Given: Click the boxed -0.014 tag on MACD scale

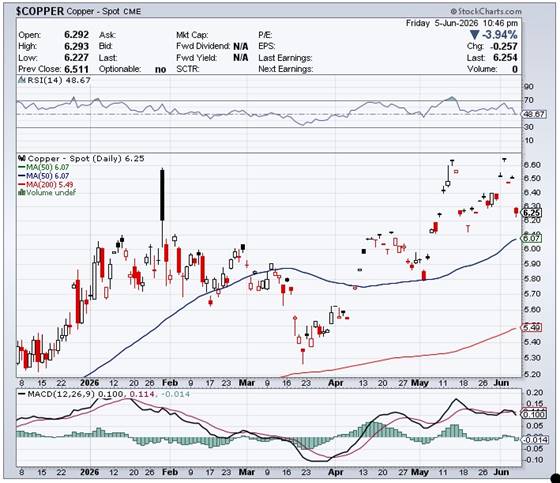Looking at the screenshot, I should coord(534,439).
